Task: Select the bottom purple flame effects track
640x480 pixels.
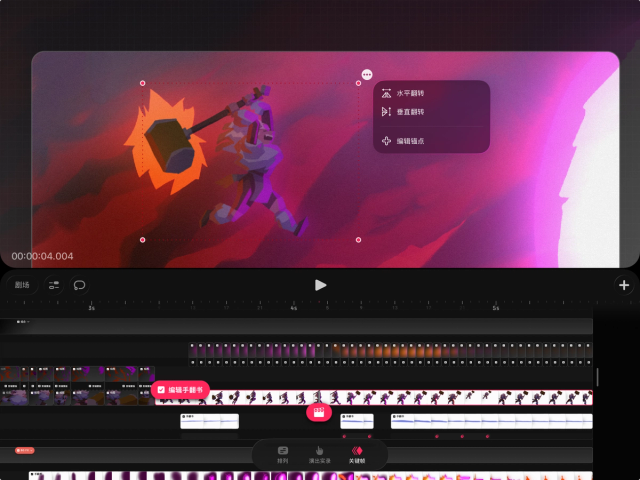Action: pos(310,476)
